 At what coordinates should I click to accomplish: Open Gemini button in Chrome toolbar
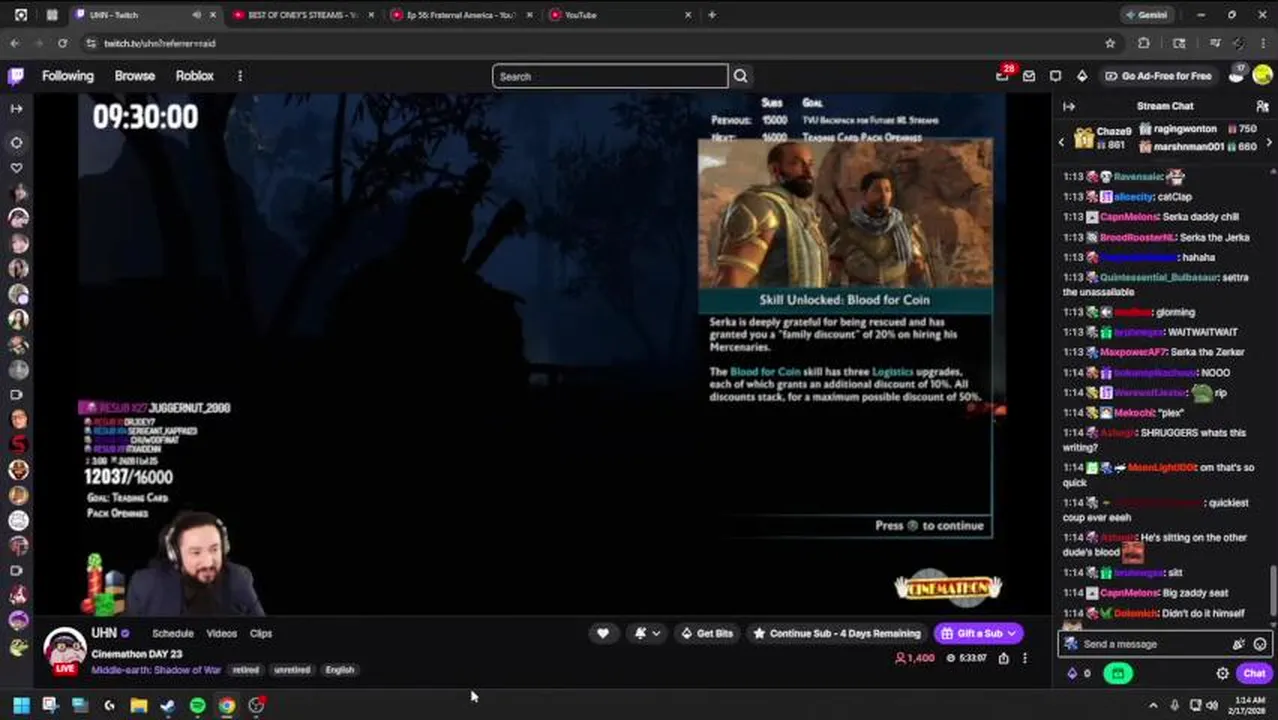[1145, 15]
